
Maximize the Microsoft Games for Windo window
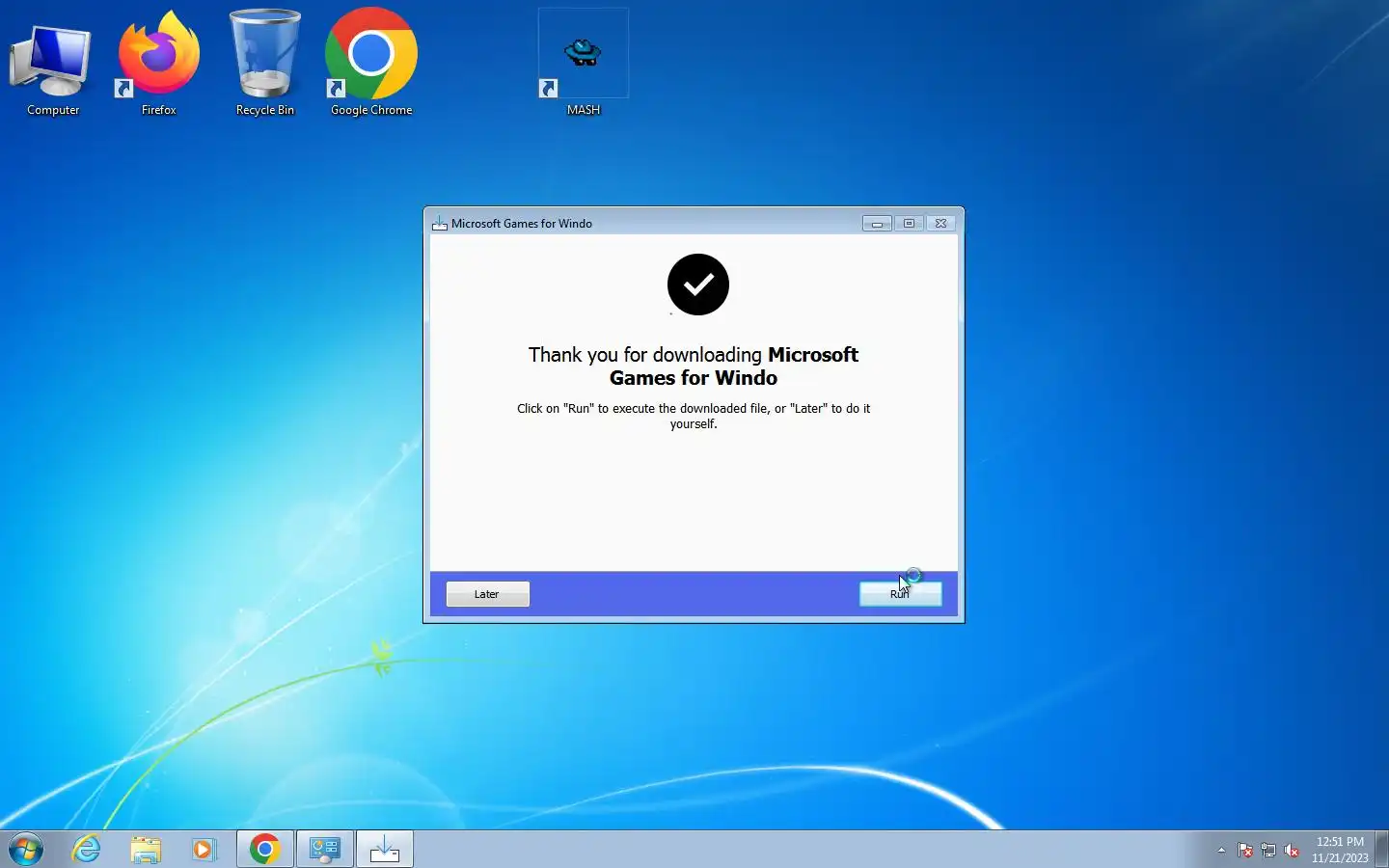click(x=909, y=223)
